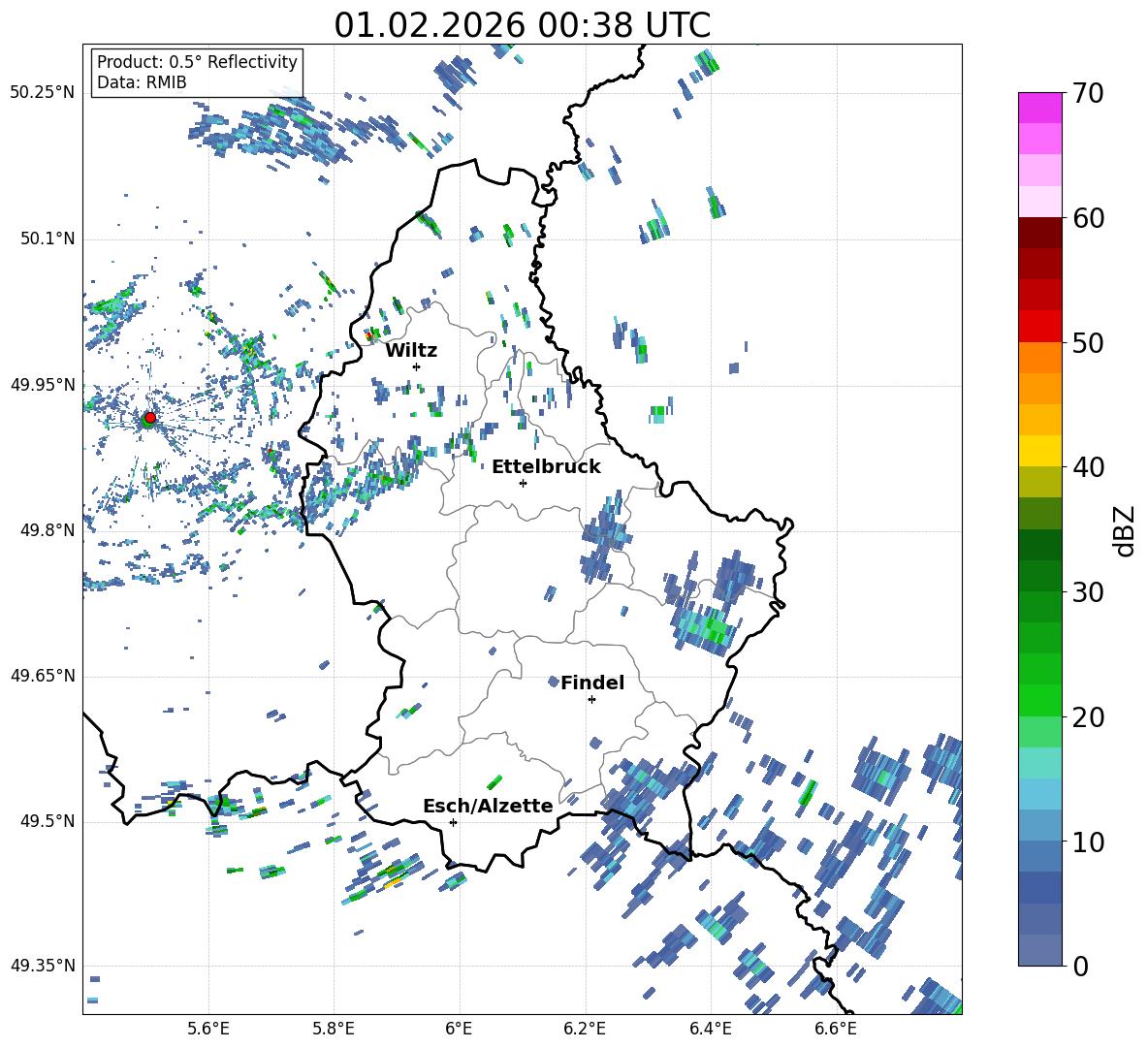Click the 50.25°N latitude label
The height and width of the screenshot is (1048, 1148).
click(43, 93)
